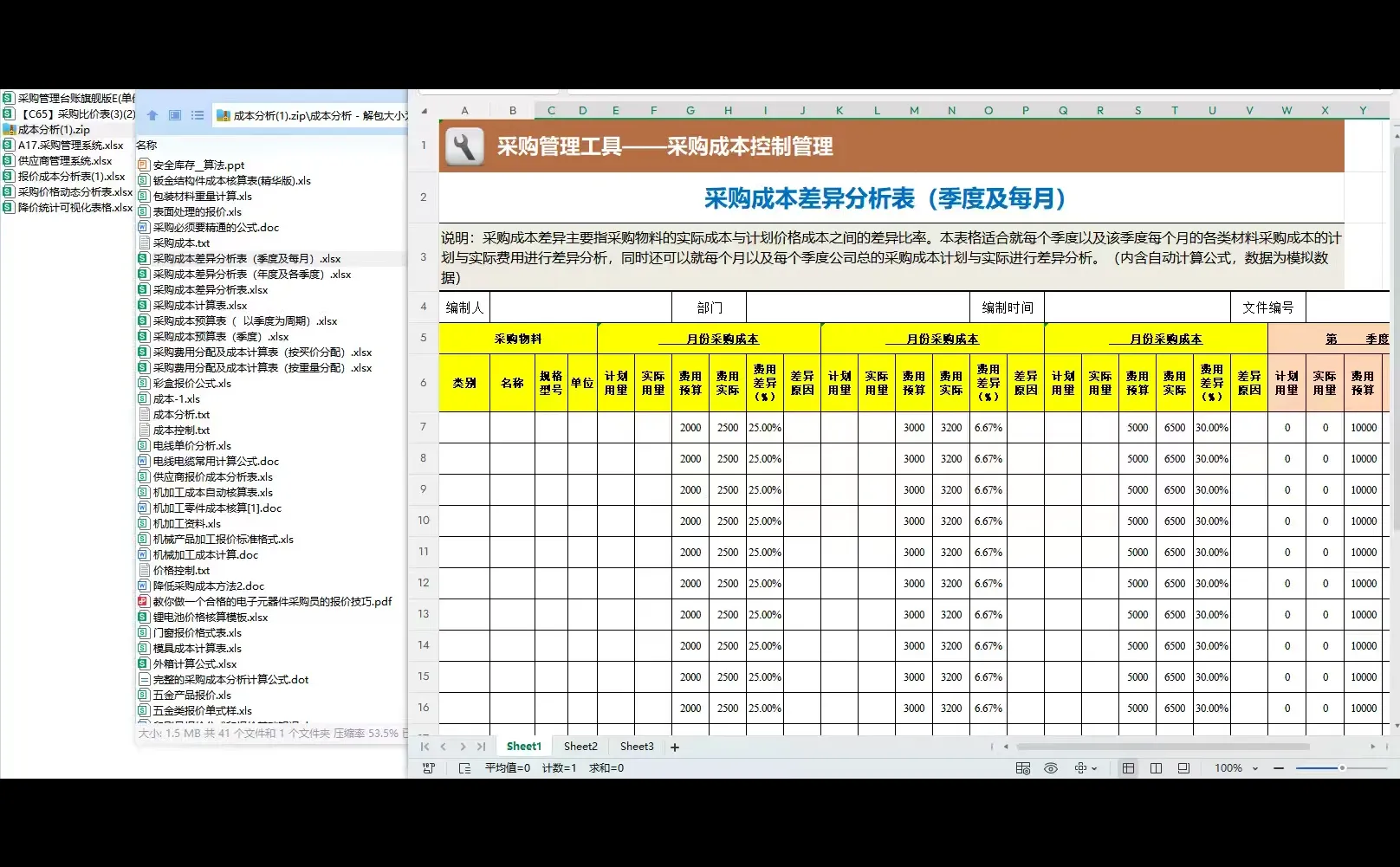Image resolution: width=1400 pixels, height=867 pixels.
Task: Toggle full screen display with the status bar icon
Action: 1183,767
